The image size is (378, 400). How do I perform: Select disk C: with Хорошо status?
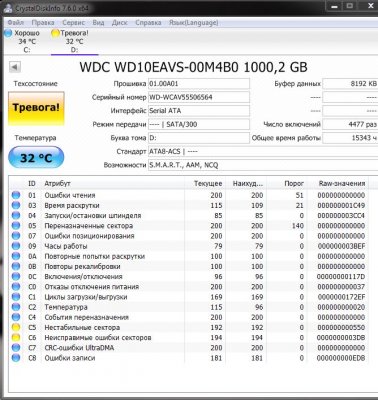[22, 41]
